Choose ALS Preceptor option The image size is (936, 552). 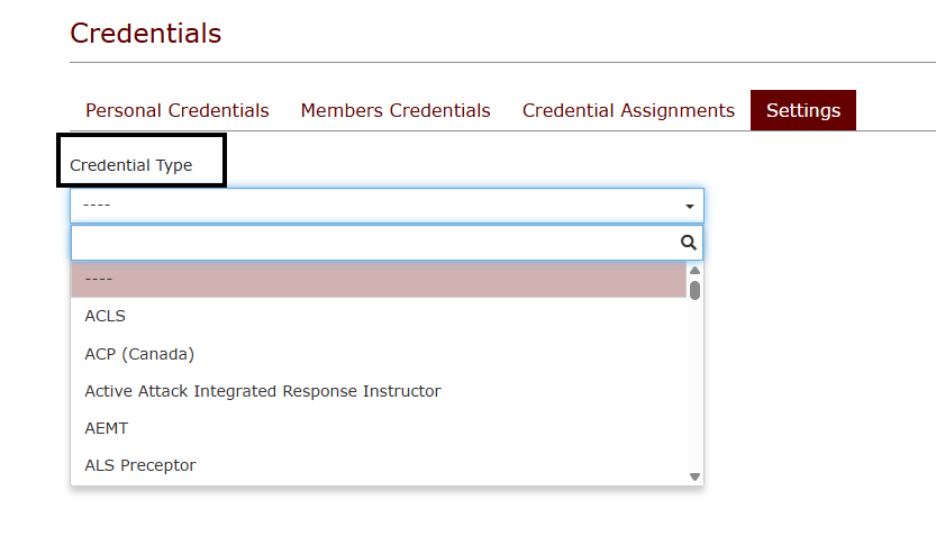(378, 465)
